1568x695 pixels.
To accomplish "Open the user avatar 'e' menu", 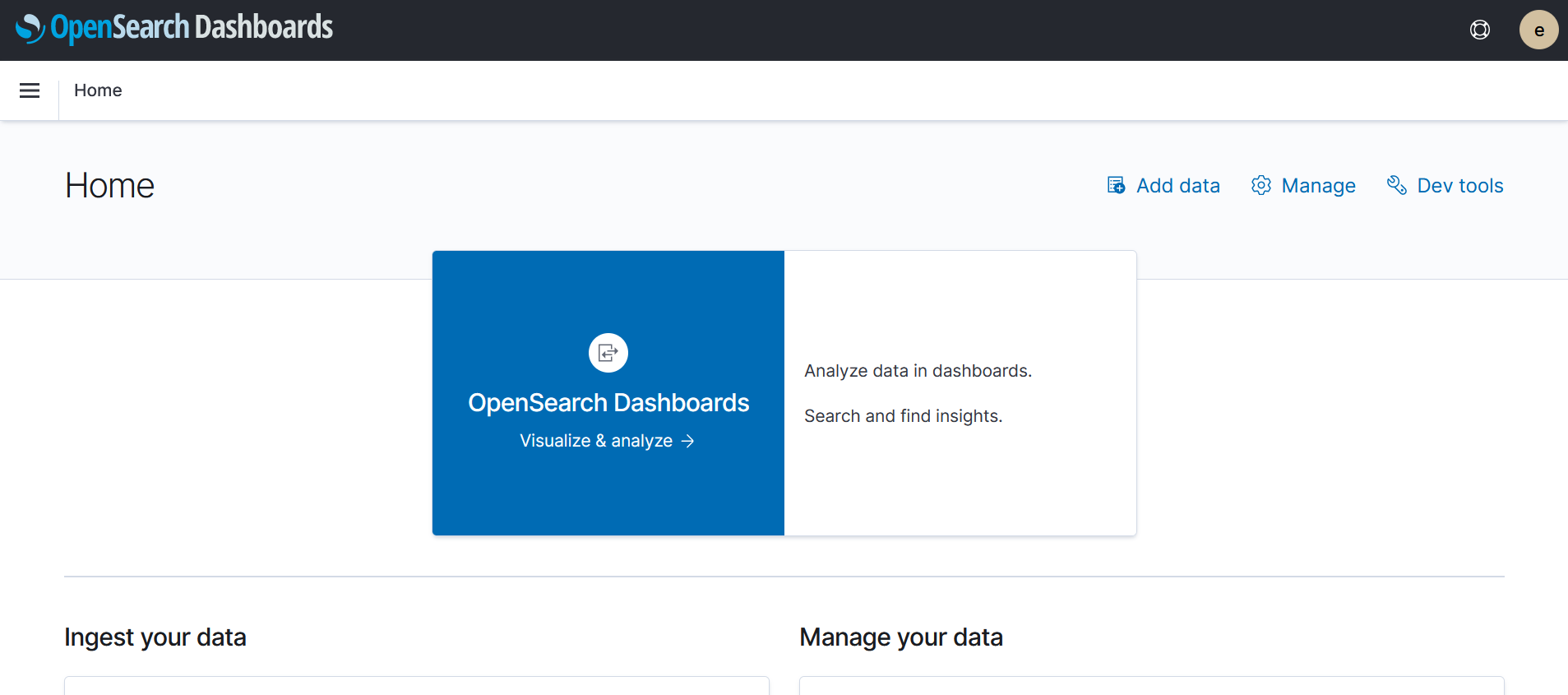I will [x=1538, y=30].
